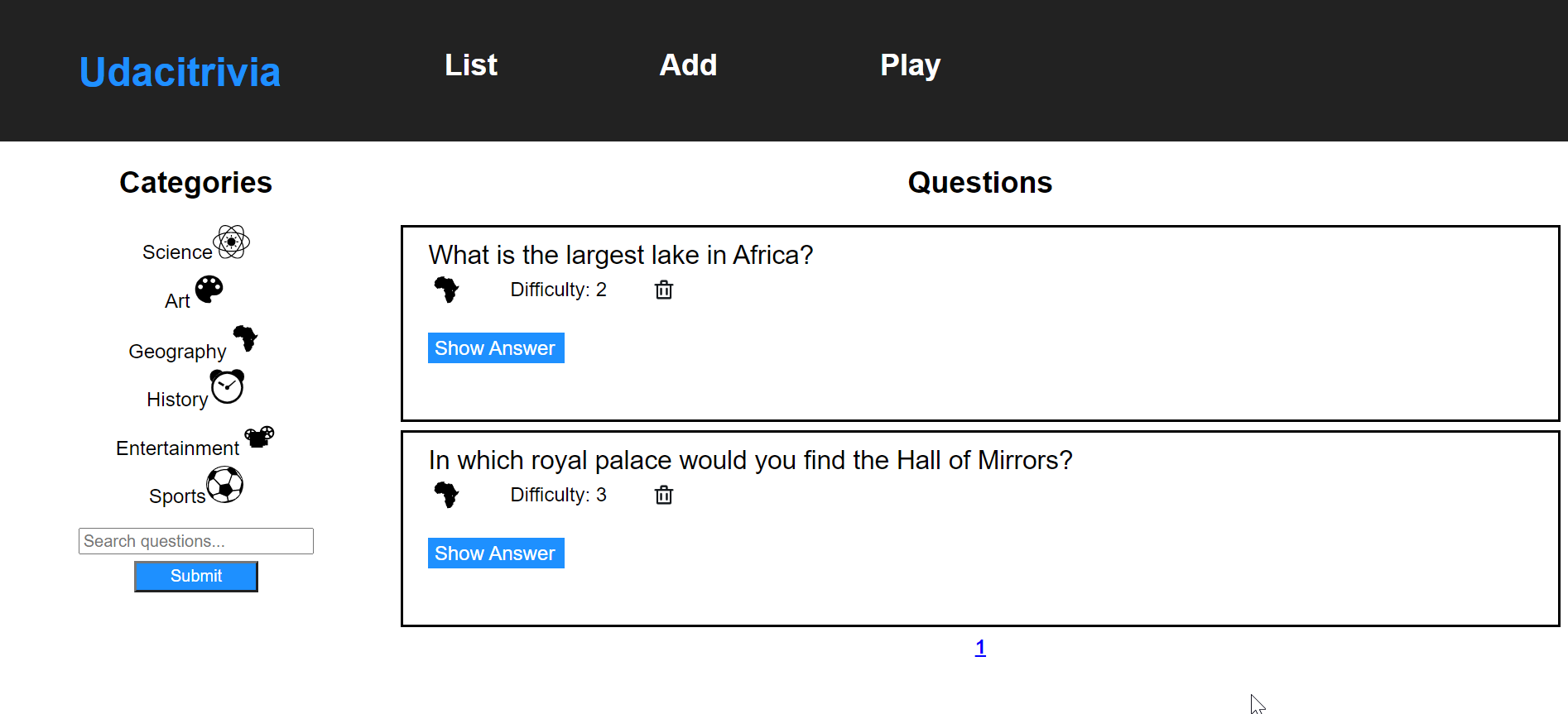Click the Geography Africa icon in the Categories list

click(245, 338)
